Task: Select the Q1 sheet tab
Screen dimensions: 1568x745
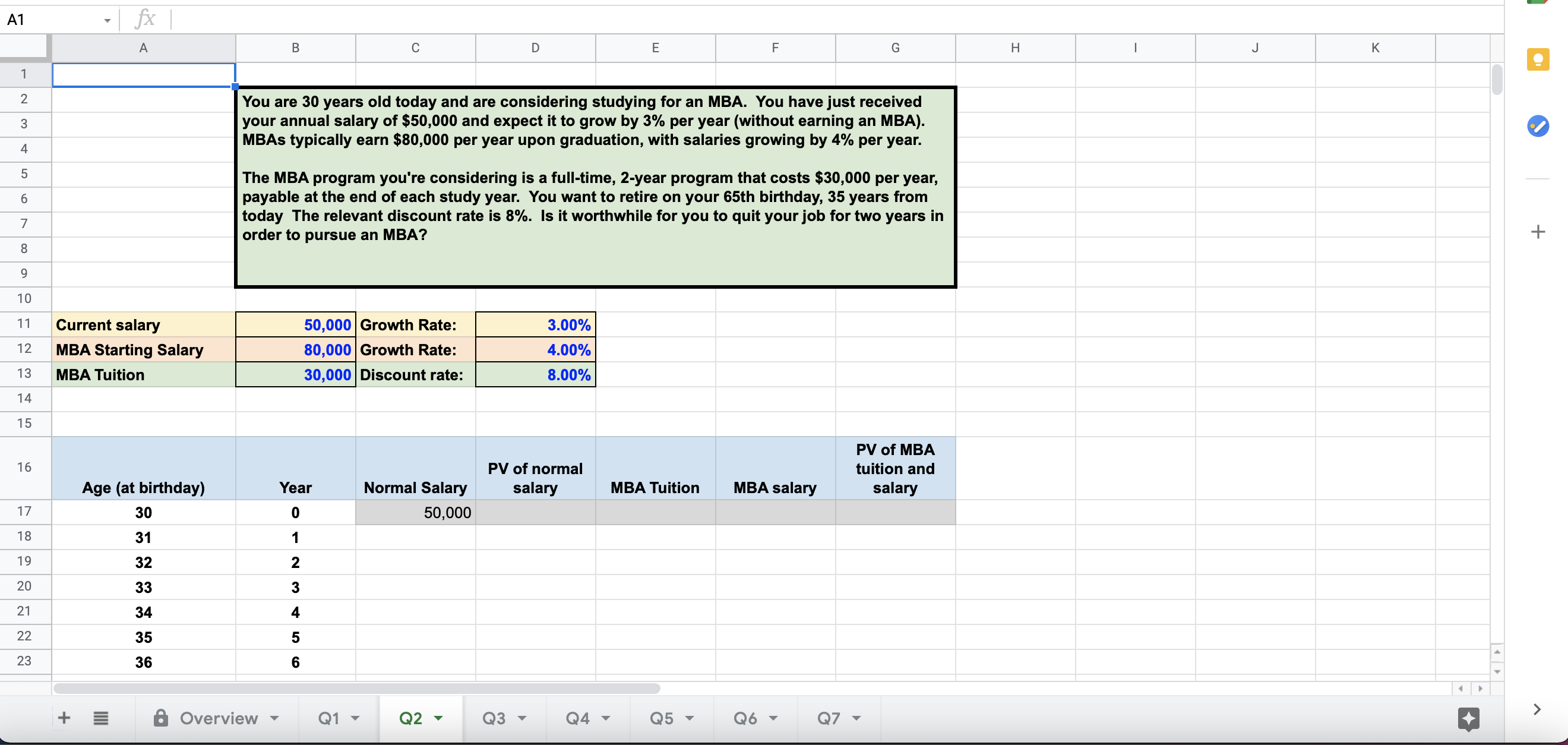Action: tap(330, 718)
